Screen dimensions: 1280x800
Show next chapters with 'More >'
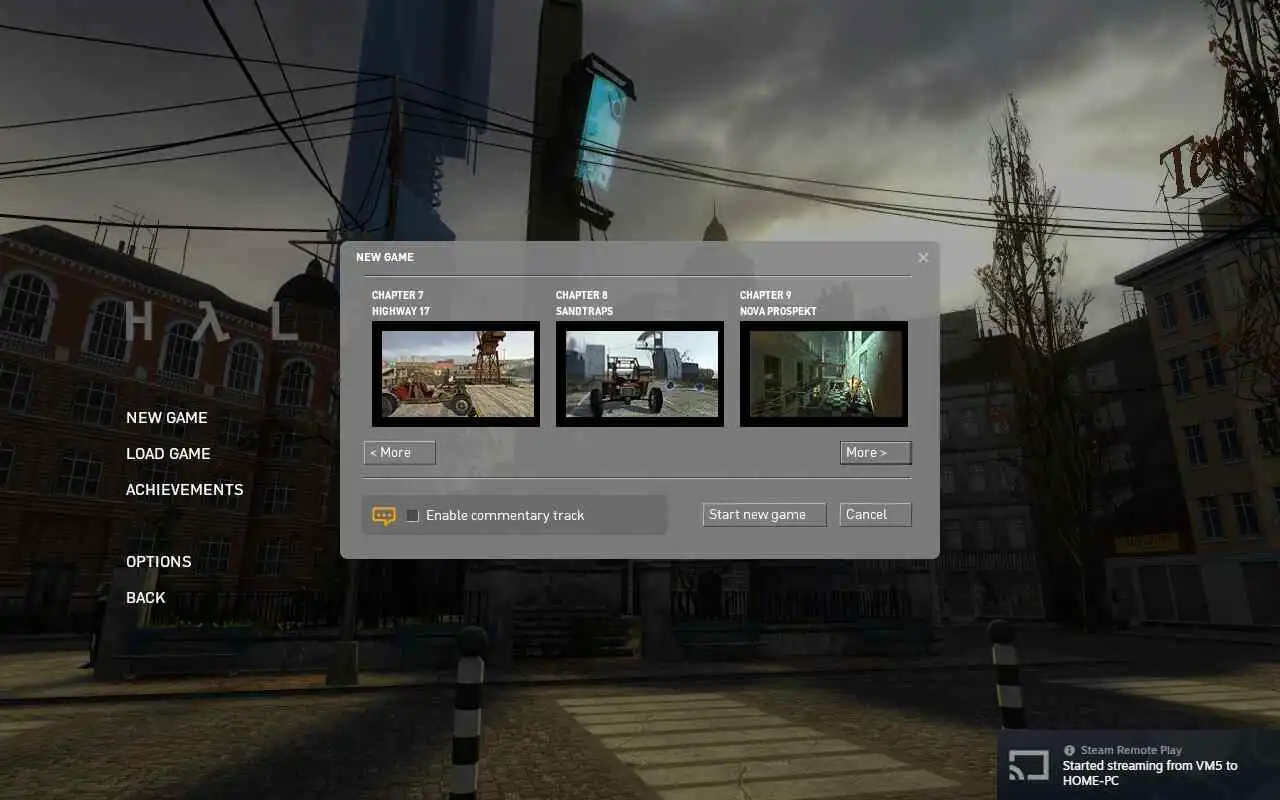(x=876, y=453)
